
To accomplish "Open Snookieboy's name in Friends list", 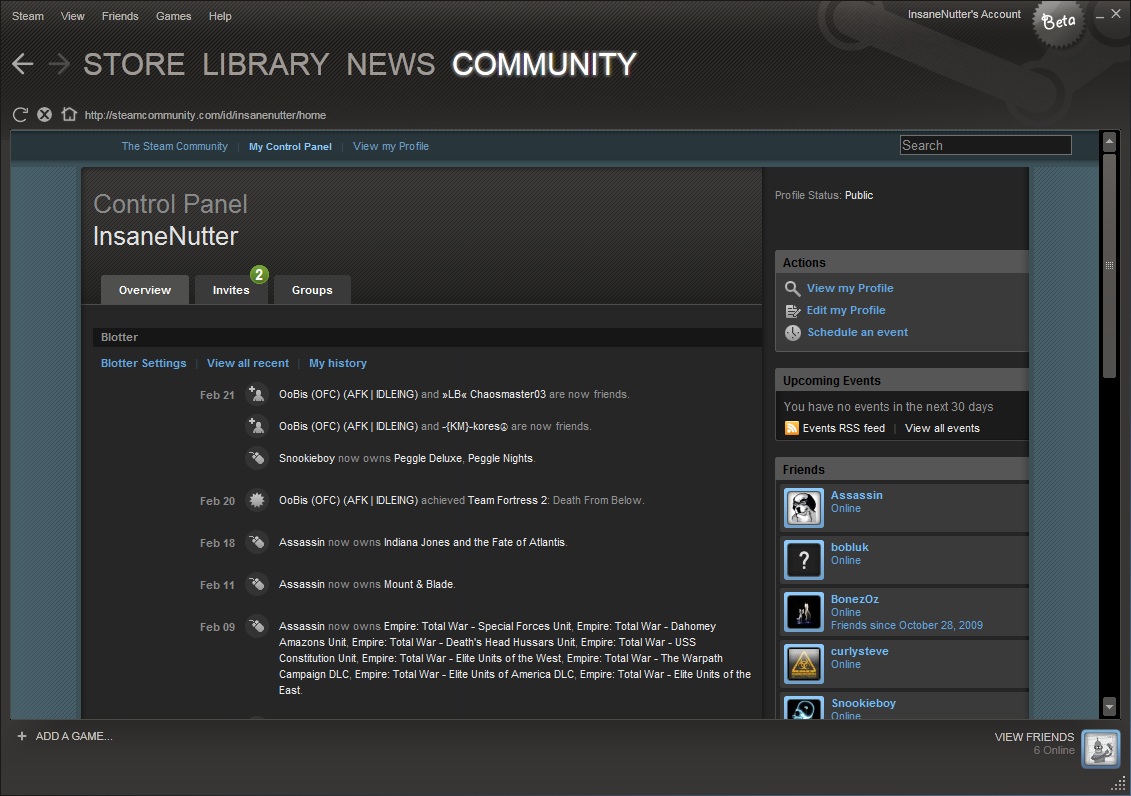I will (863, 703).
